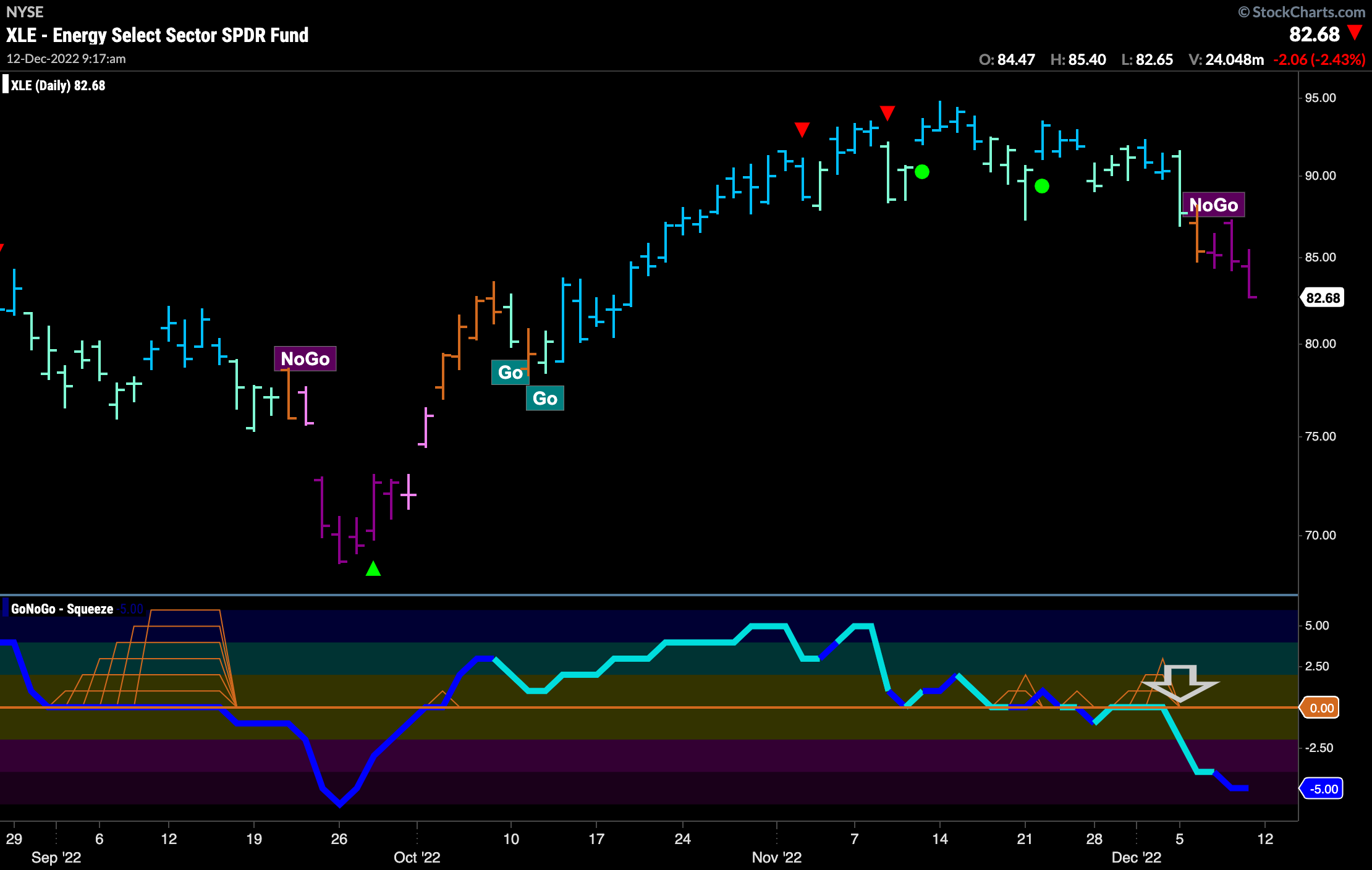Click the Nov '22 date axis label

pos(777,857)
